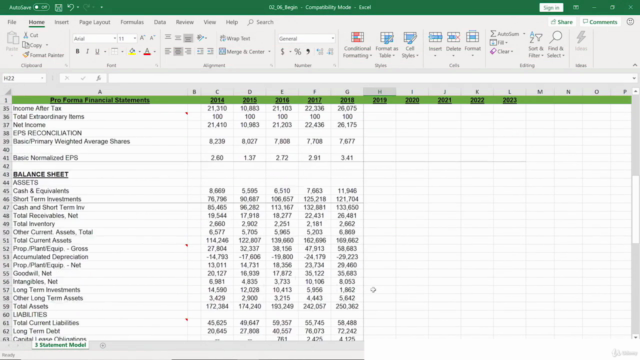The width and height of the screenshot is (640, 360).
Task: Click the insert function fx icon
Action: point(98,78)
